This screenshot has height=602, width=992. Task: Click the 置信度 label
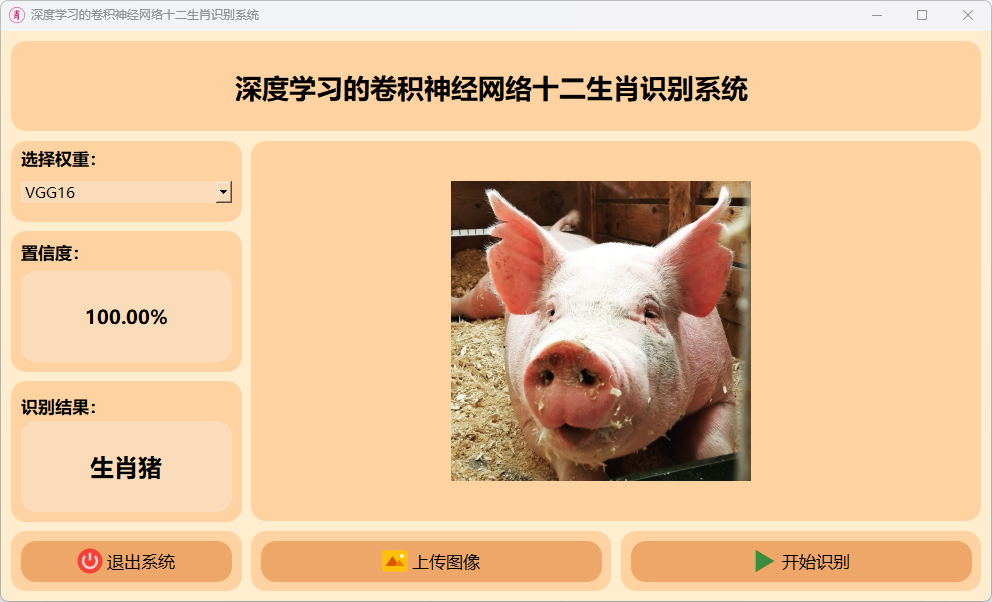[x=51, y=253]
